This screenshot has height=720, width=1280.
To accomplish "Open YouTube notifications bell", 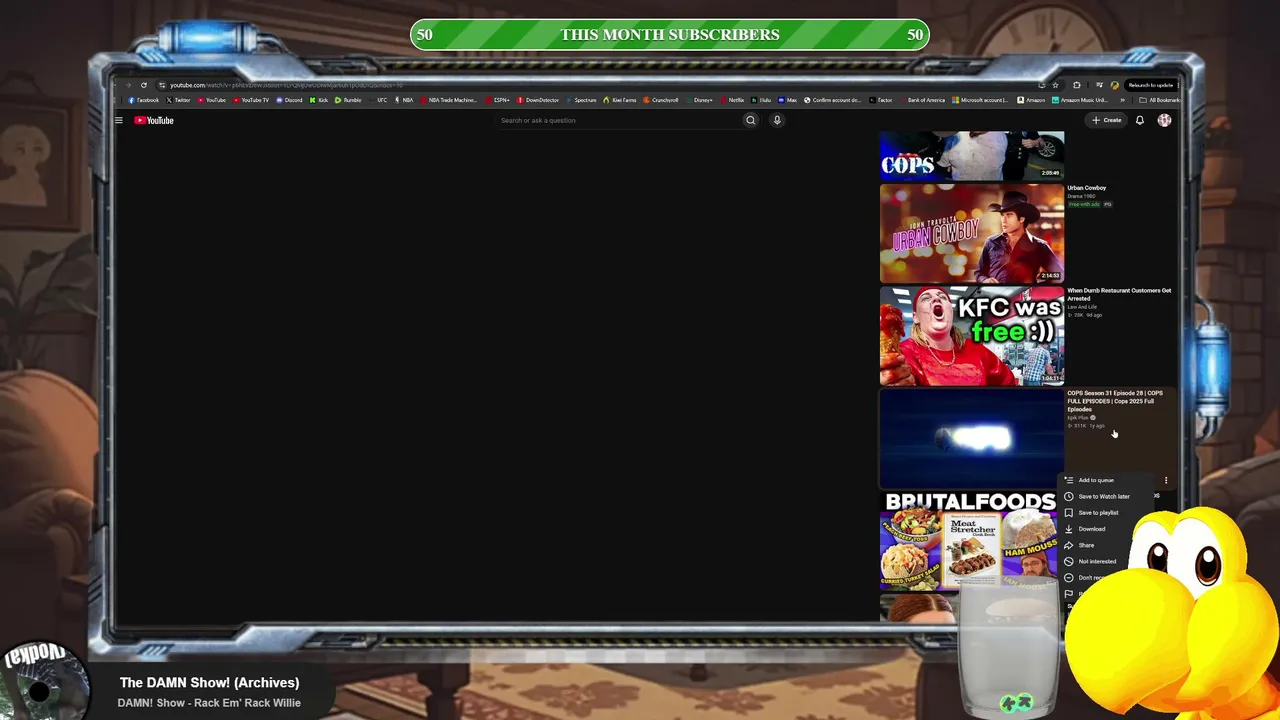I will point(1139,120).
